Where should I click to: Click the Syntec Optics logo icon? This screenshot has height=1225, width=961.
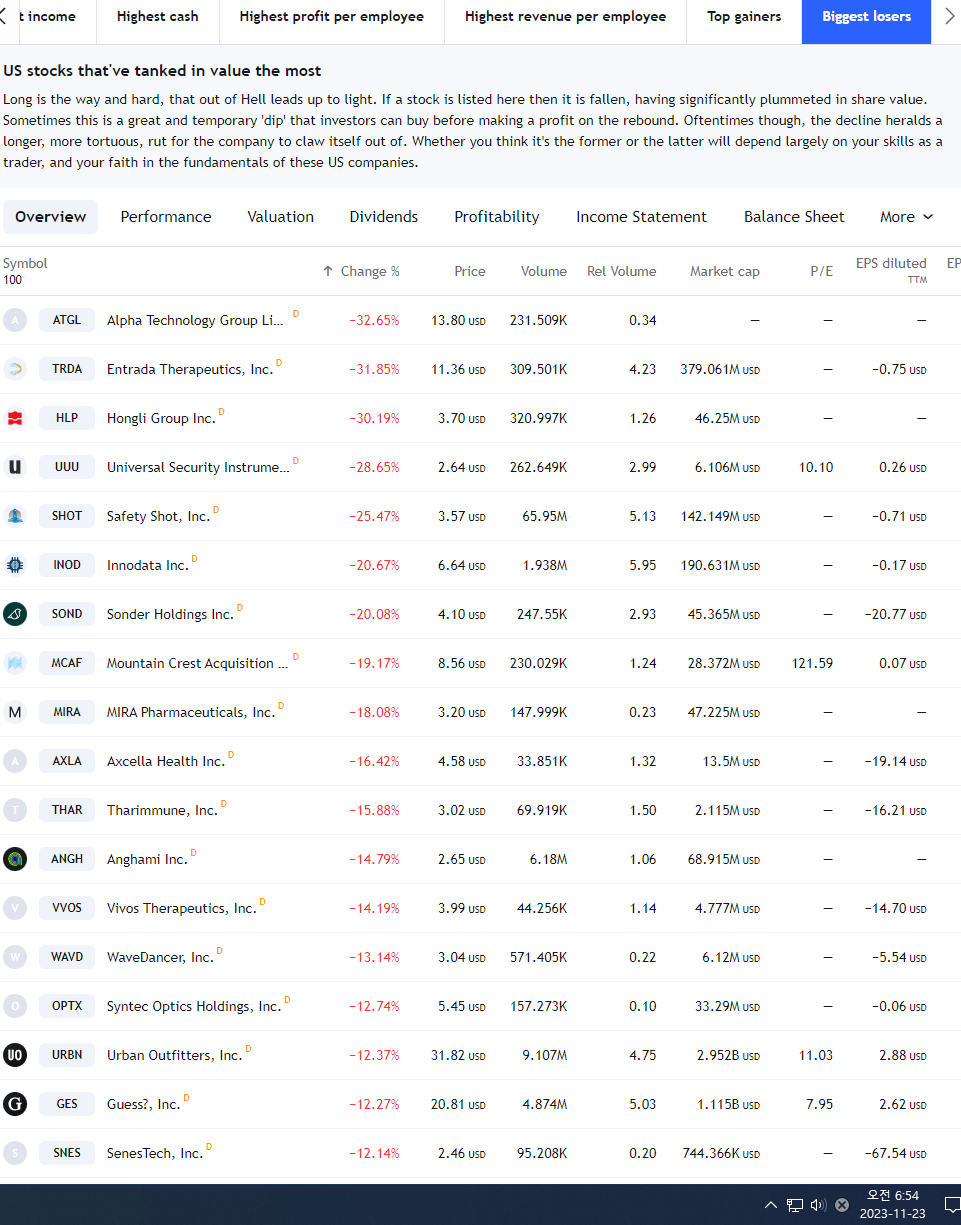tap(14, 1006)
